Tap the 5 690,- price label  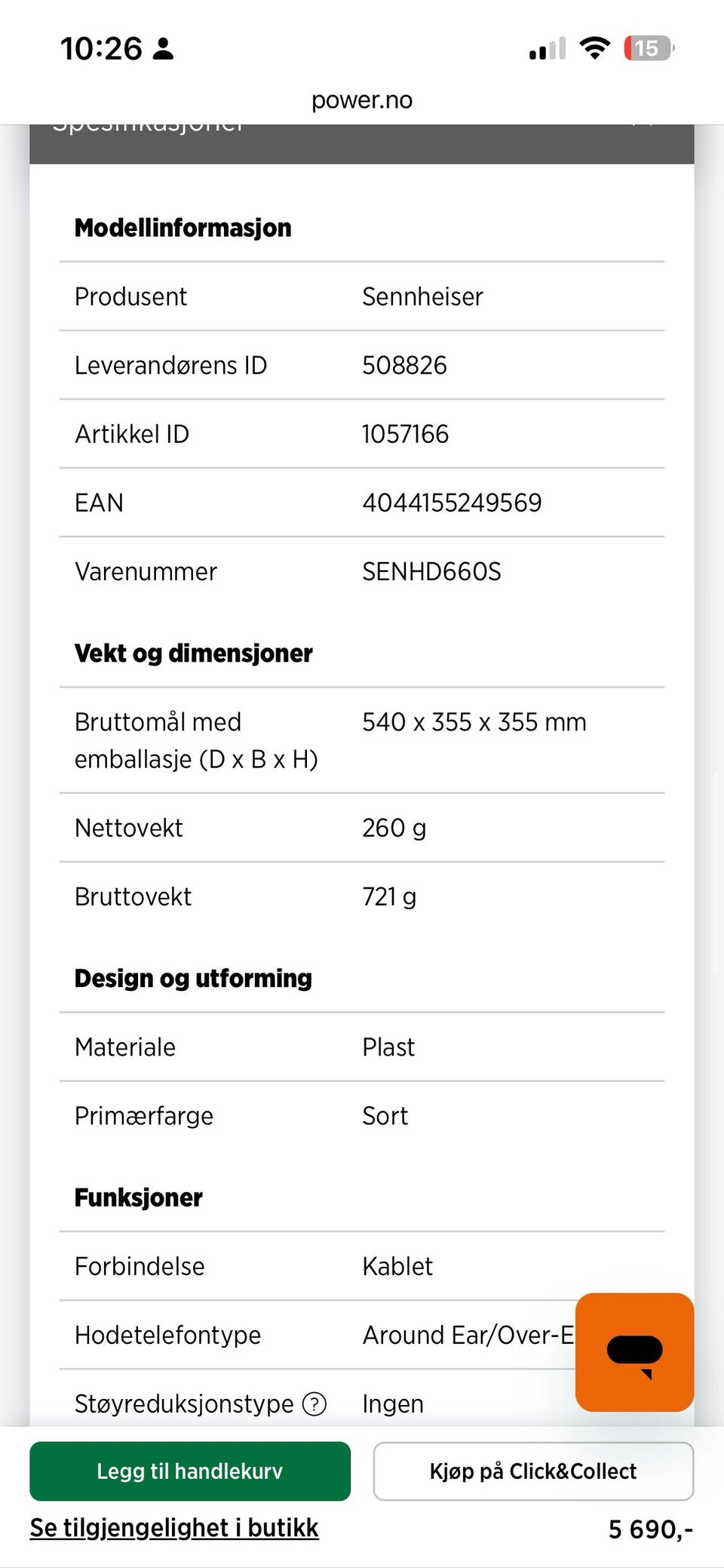click(x=650, y=1529)
